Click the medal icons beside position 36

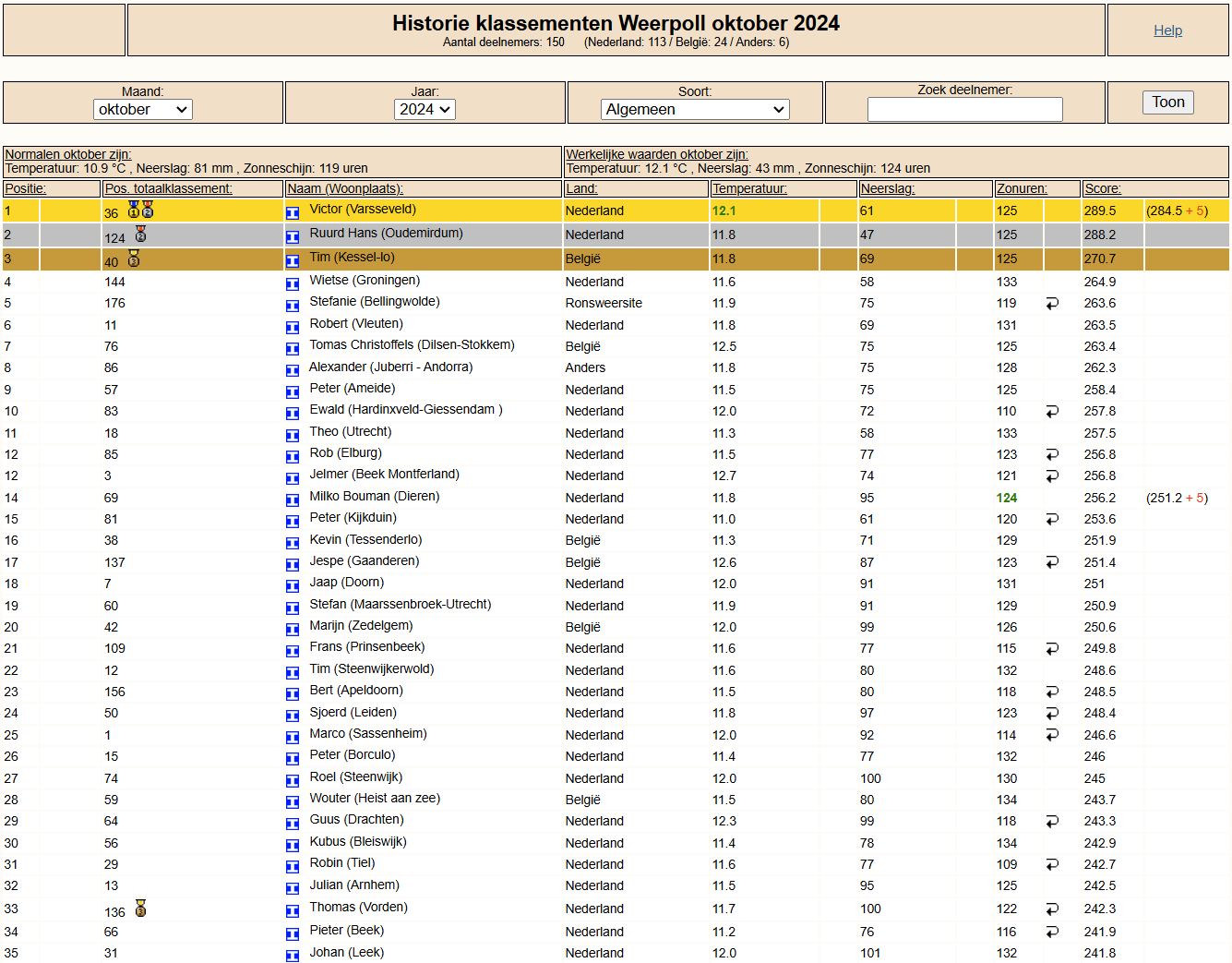140,210
